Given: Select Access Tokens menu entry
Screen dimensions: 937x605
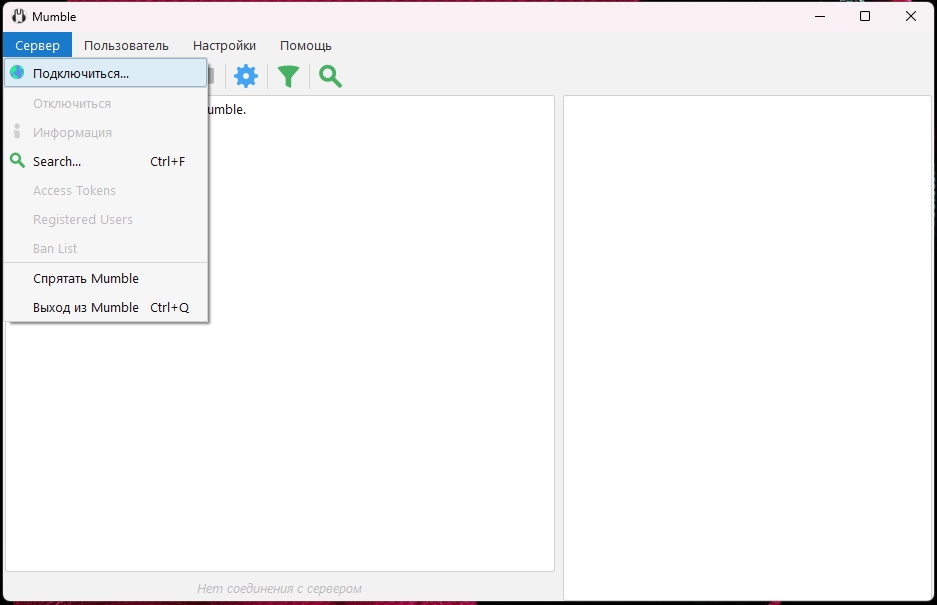Looking at the screenshot, I should point(106,190).
